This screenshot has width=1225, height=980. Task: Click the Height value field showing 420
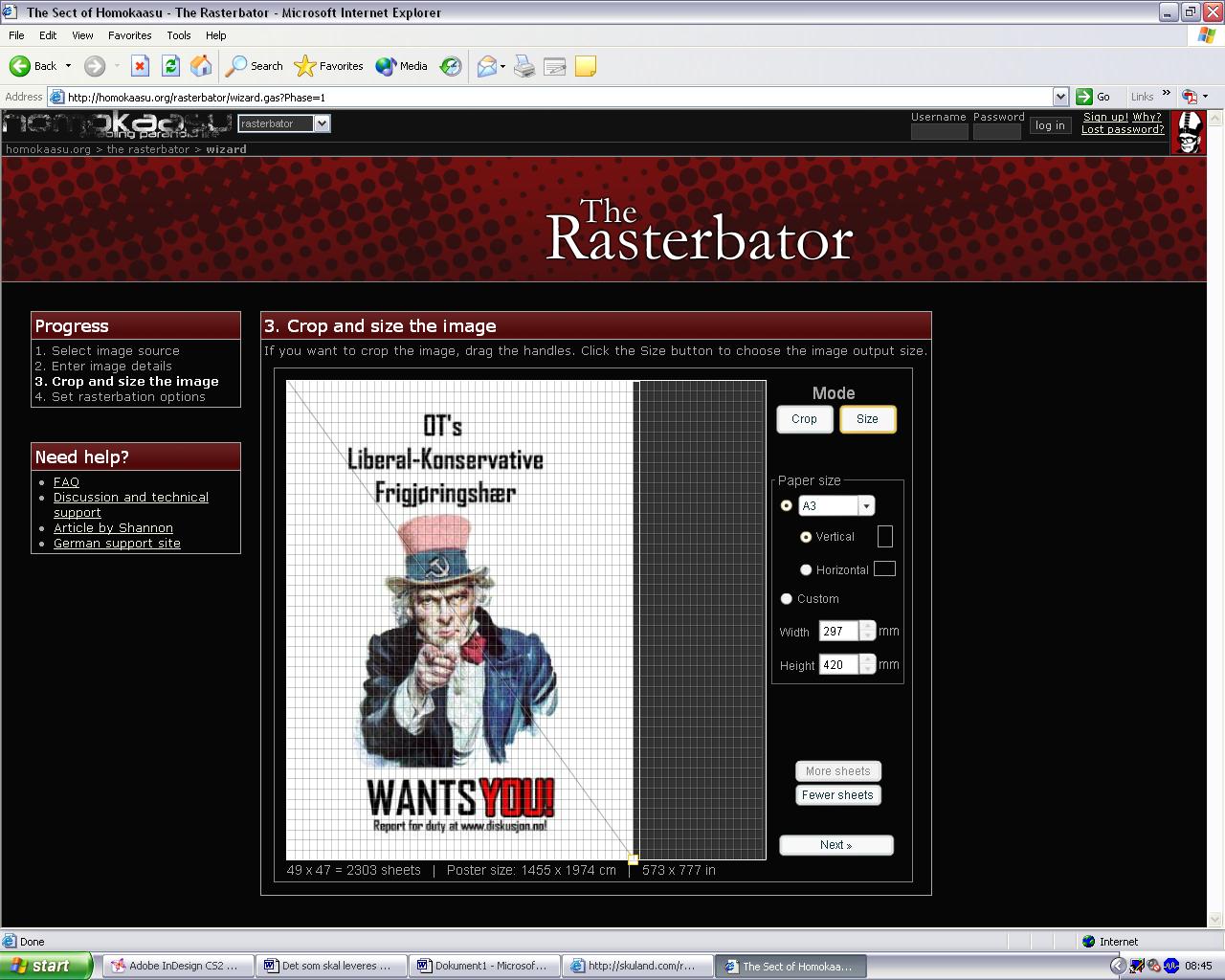(838, 664)
